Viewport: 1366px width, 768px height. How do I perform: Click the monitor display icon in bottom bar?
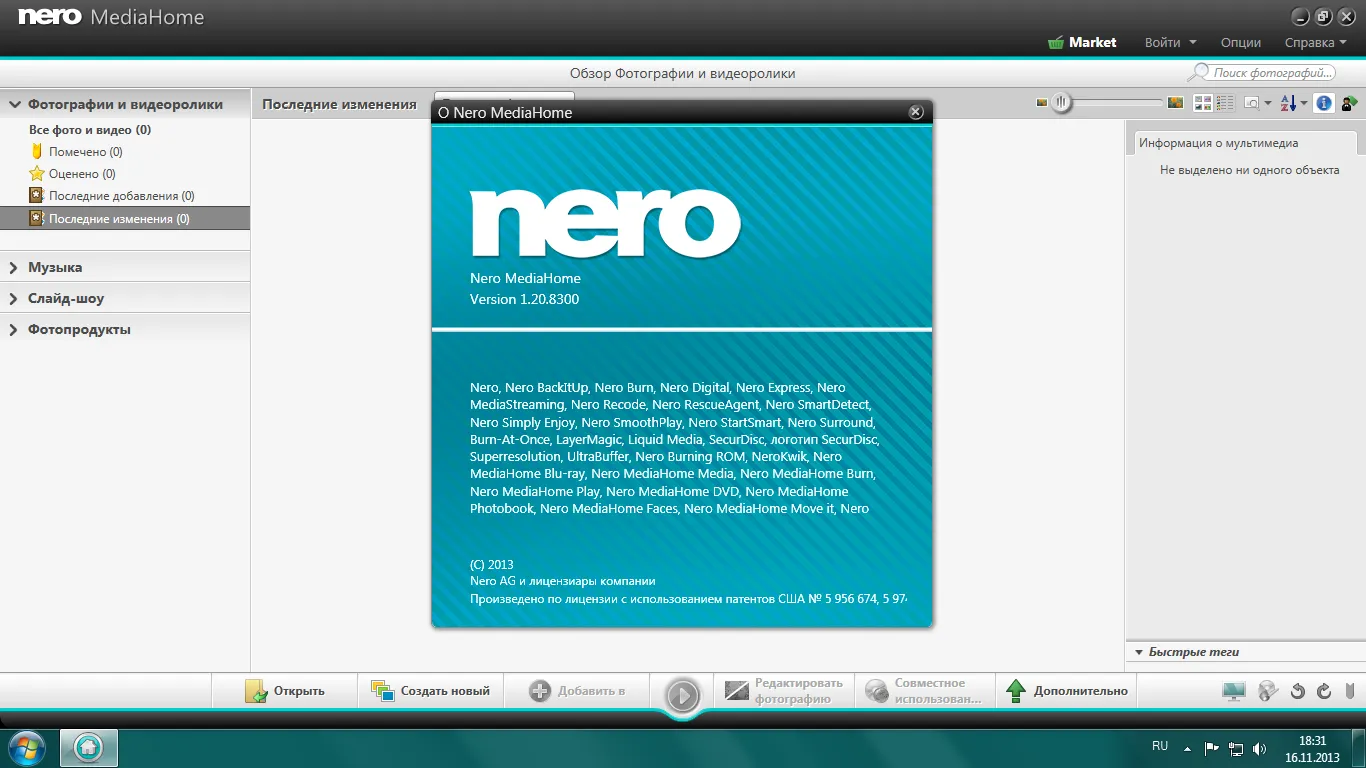click(x=1234, y=691)
